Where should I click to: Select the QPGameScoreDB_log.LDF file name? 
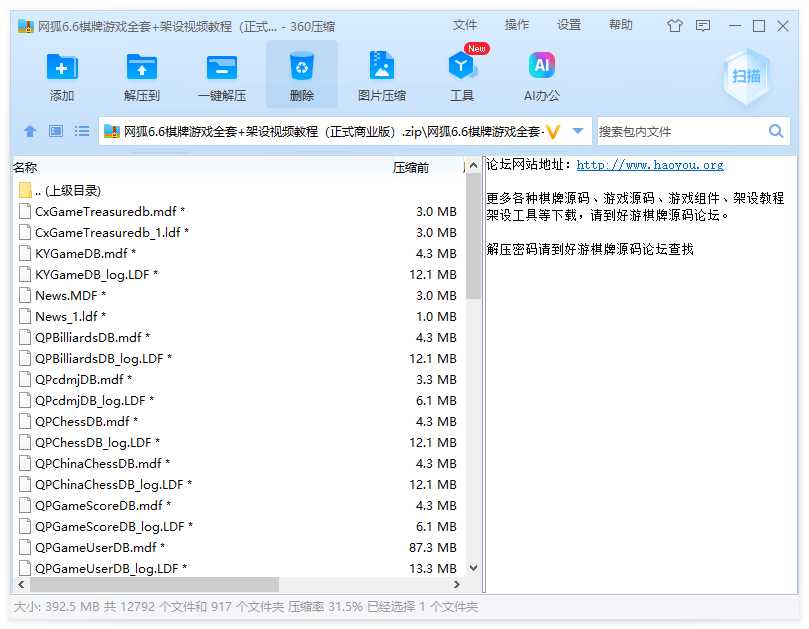(114, 526)
